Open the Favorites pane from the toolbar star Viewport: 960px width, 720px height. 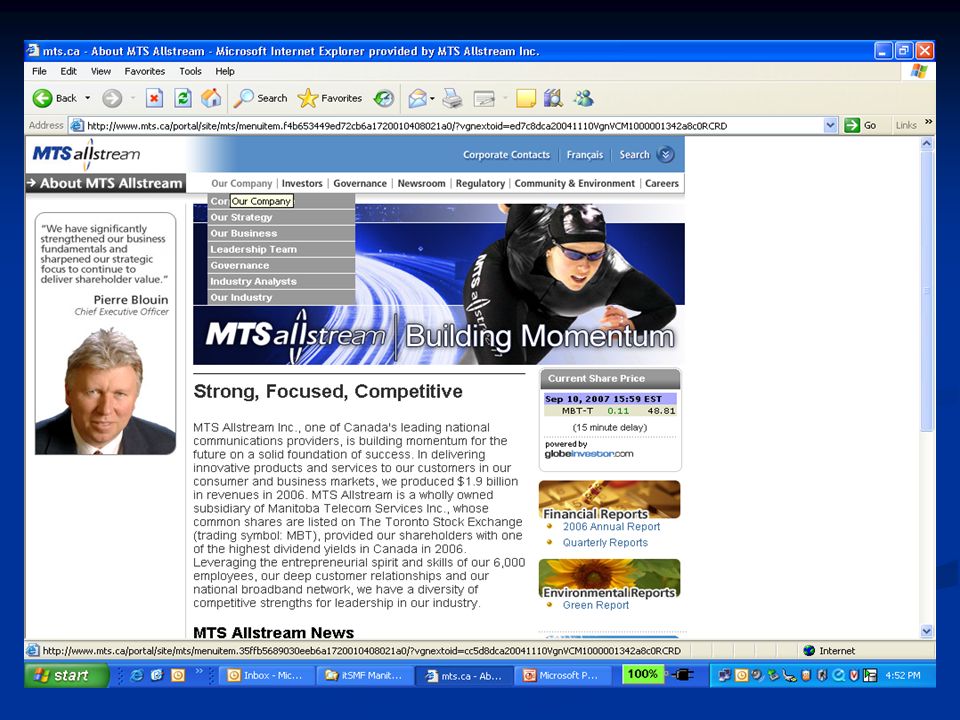[x=329, y=98]
